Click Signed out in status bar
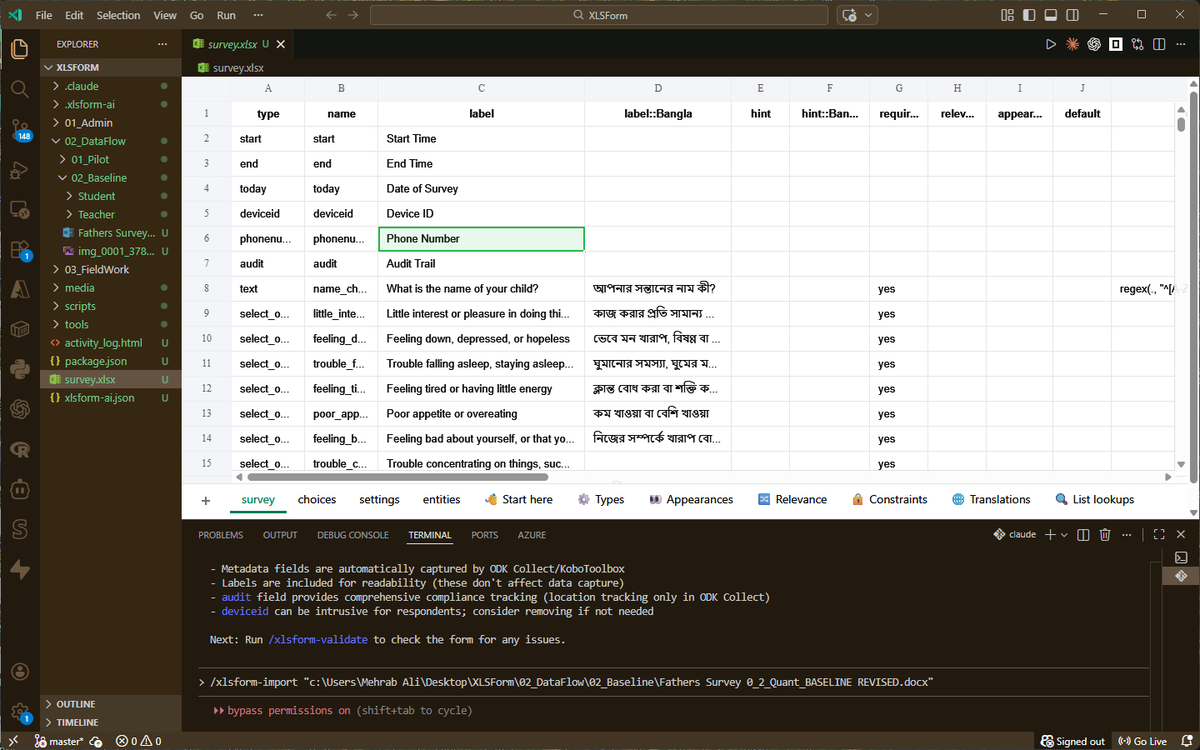1200x750 pixels. coord(1073,741)
